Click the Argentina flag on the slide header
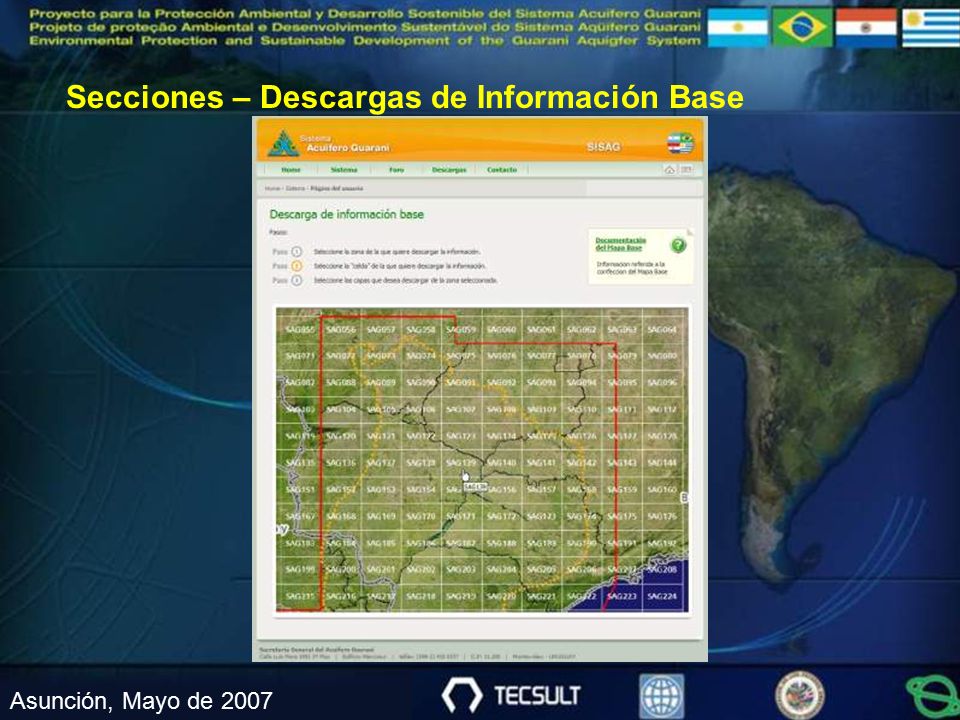This screenshot has height=720, width=960. point(738,28)
